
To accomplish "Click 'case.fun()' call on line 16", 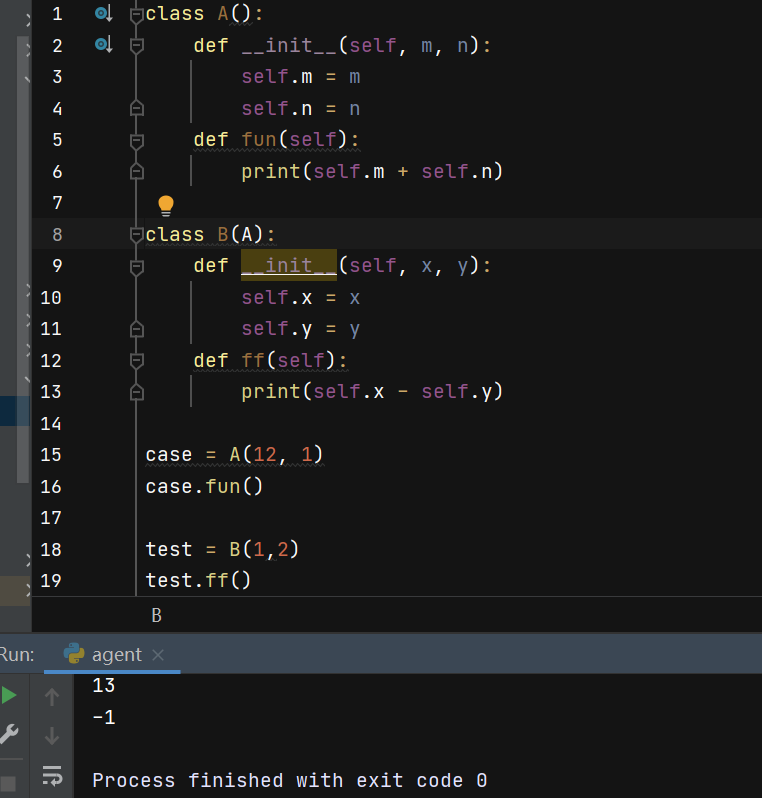I will pyautogui.click(x=204, y=487).
